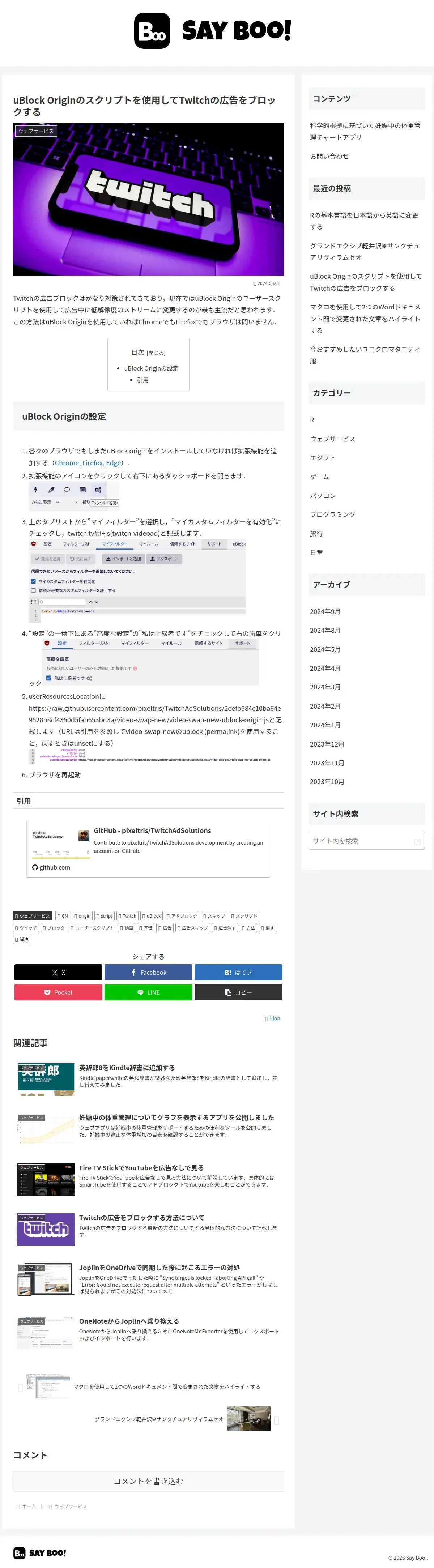
Task: Select the uBlock tag
Action: click(152, 915)
